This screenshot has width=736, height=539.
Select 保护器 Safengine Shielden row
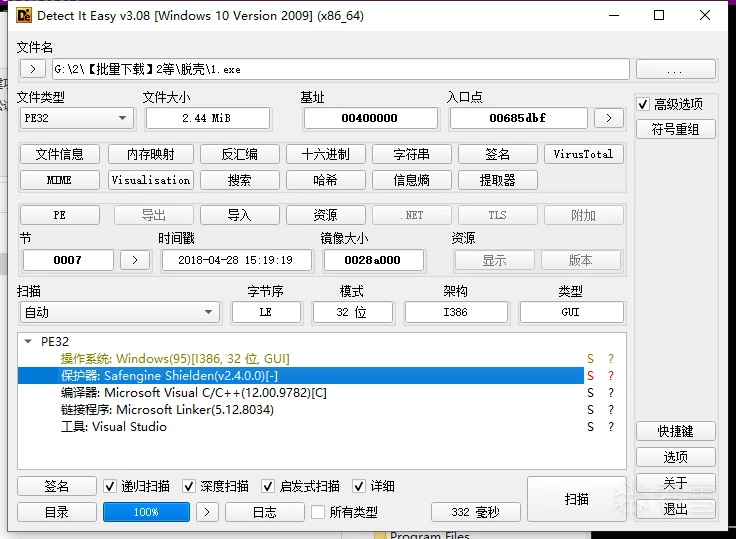(300, 376)
